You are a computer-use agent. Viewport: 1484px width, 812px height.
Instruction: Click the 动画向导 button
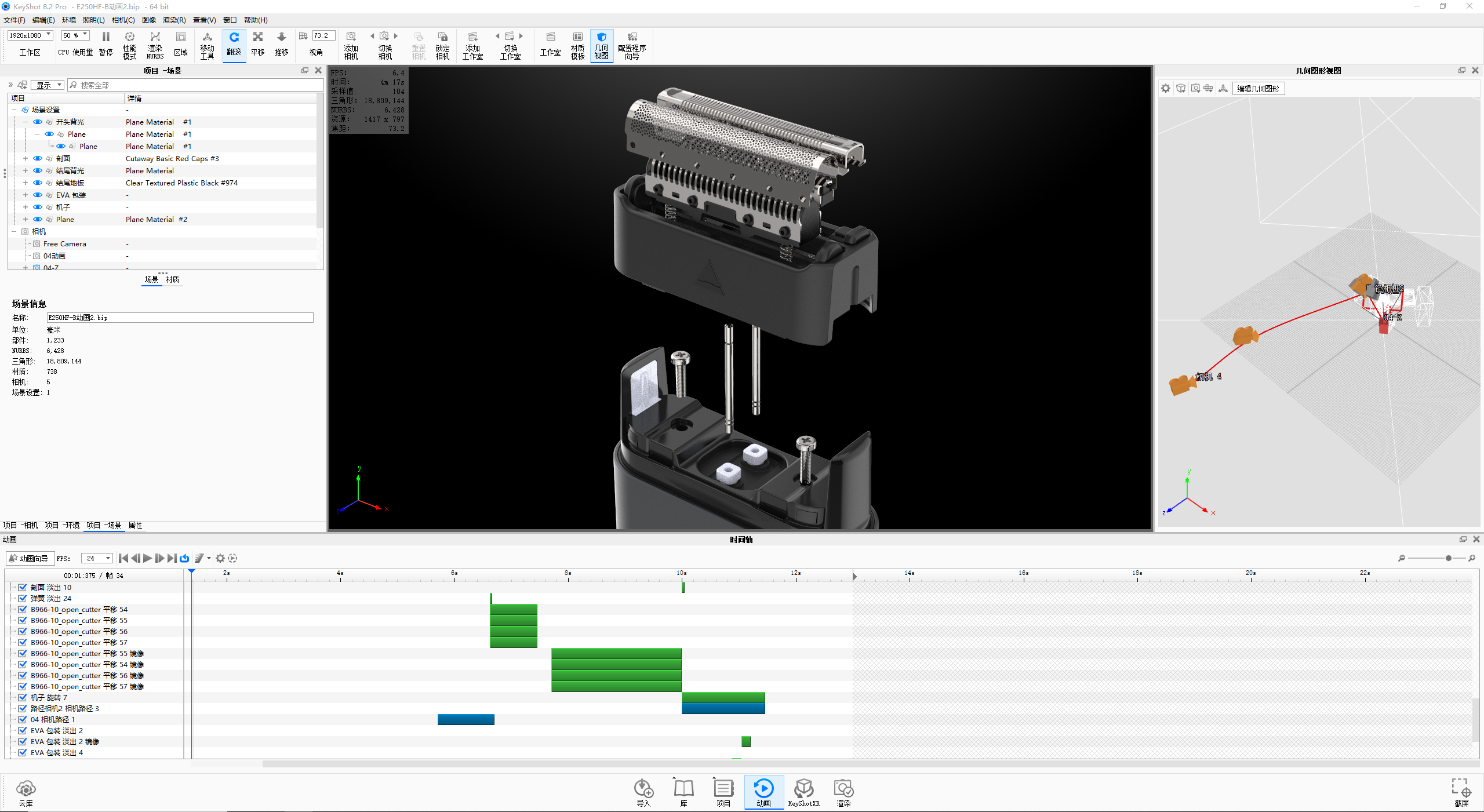[30, 558]
